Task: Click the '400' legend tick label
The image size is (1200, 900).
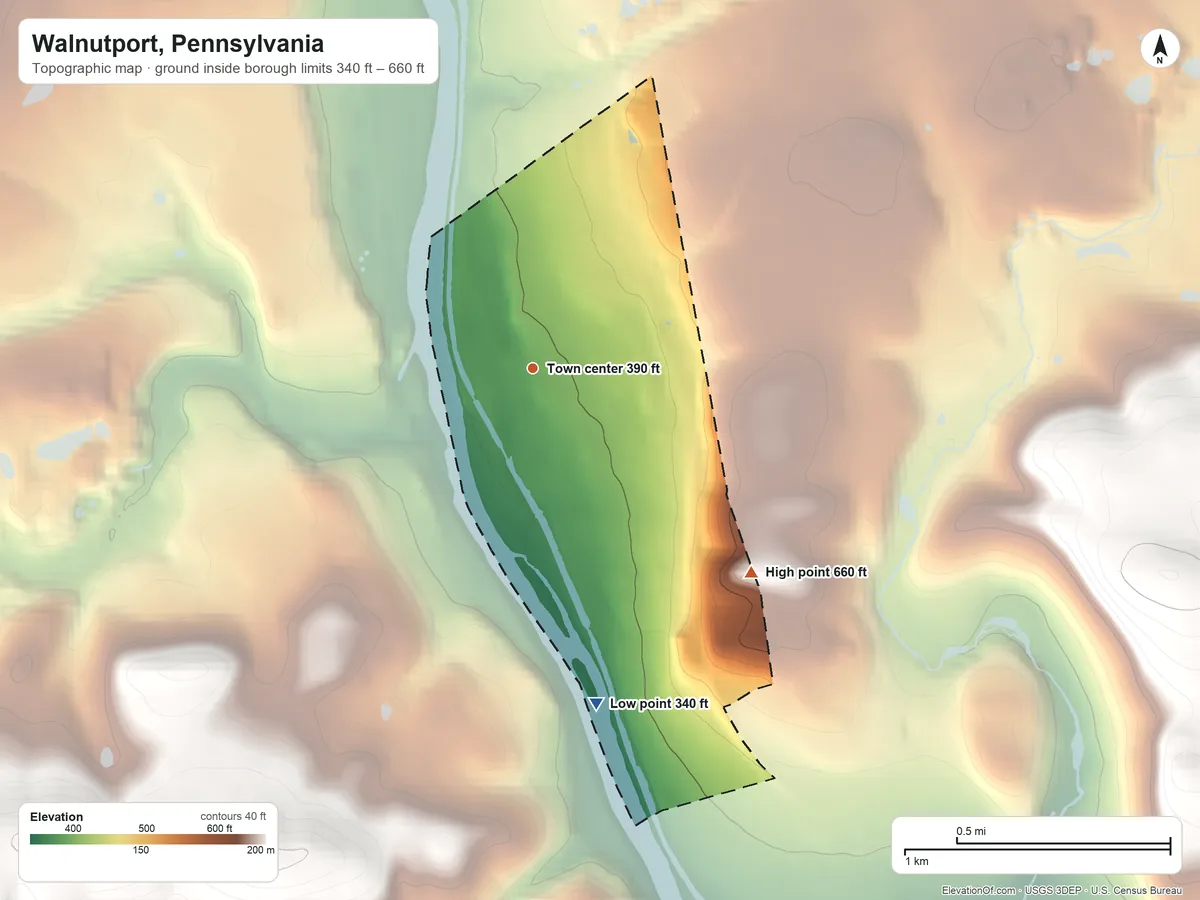Action: pyautogui.click(x=73, y=828)
